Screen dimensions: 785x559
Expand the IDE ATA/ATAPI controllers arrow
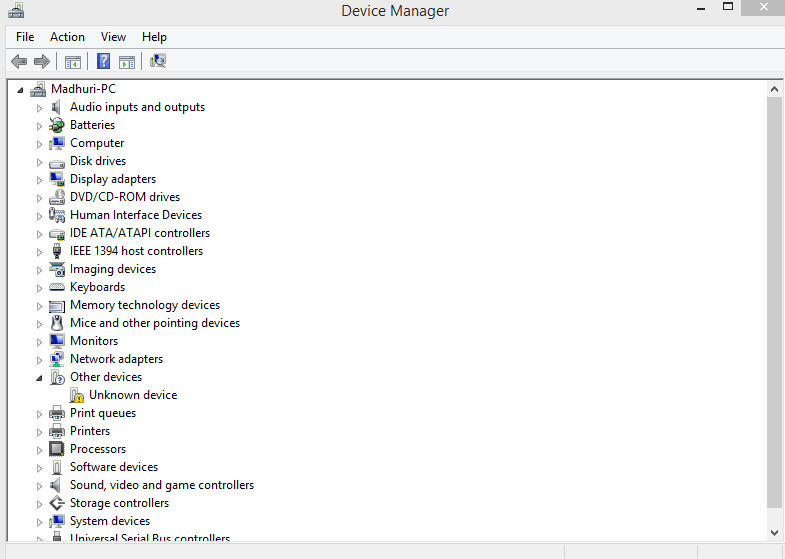tap(39, 234)
